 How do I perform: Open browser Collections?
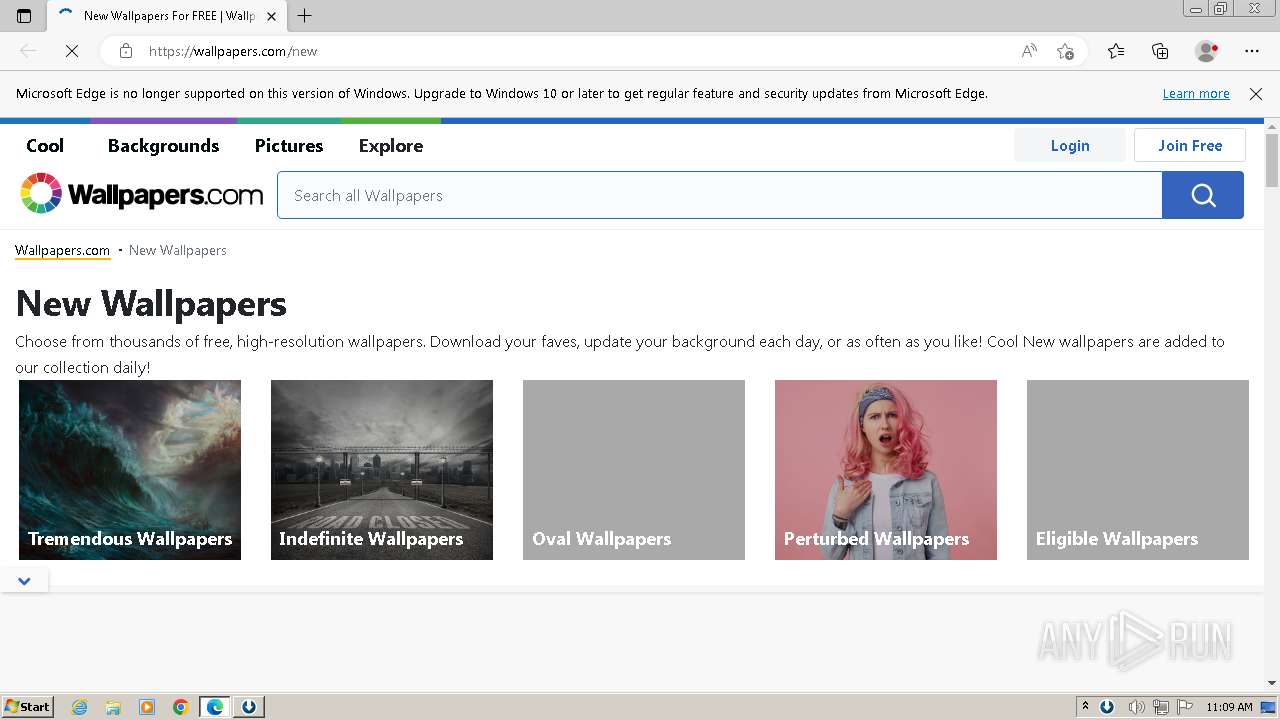tap(1160, 51)
